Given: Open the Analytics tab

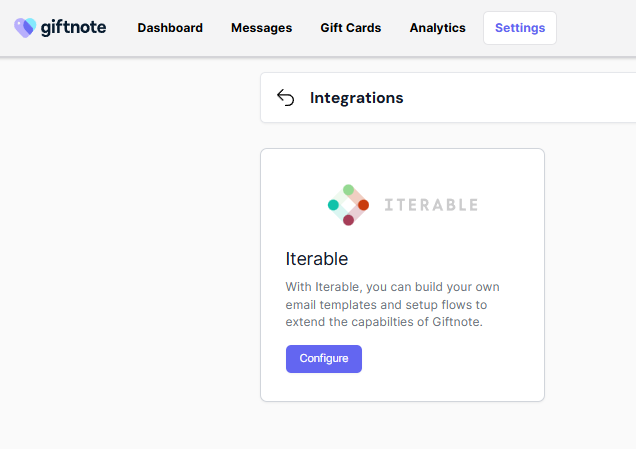Looking at the screenshot, I should pyautogui.click(x=438, y=28).
